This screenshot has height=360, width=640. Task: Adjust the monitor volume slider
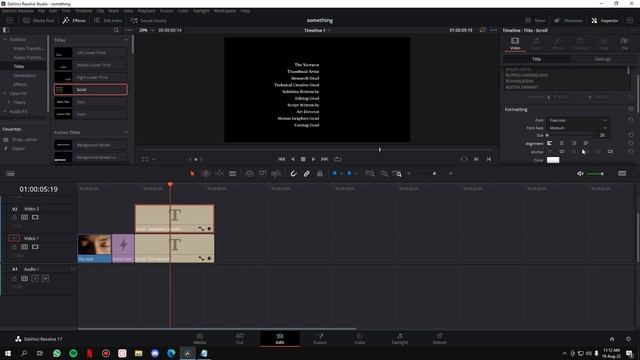coord(596,173)
